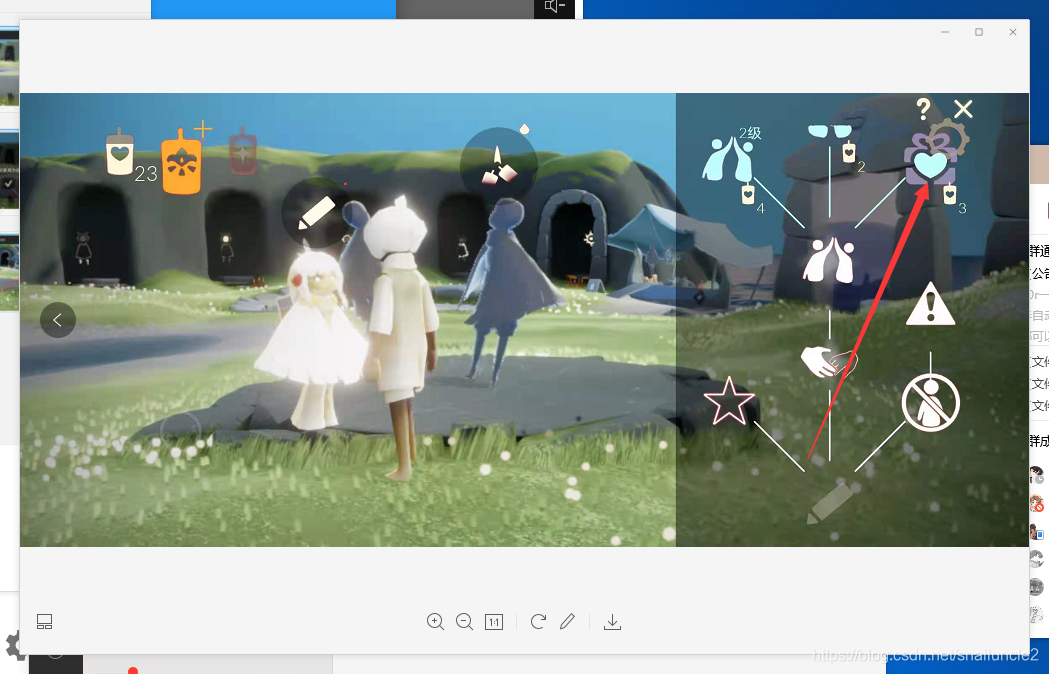This screenshot has width=1049, height=674.
Task: Toggle the thumbnail strip icon at bottom left
Action: pos(44,622)
